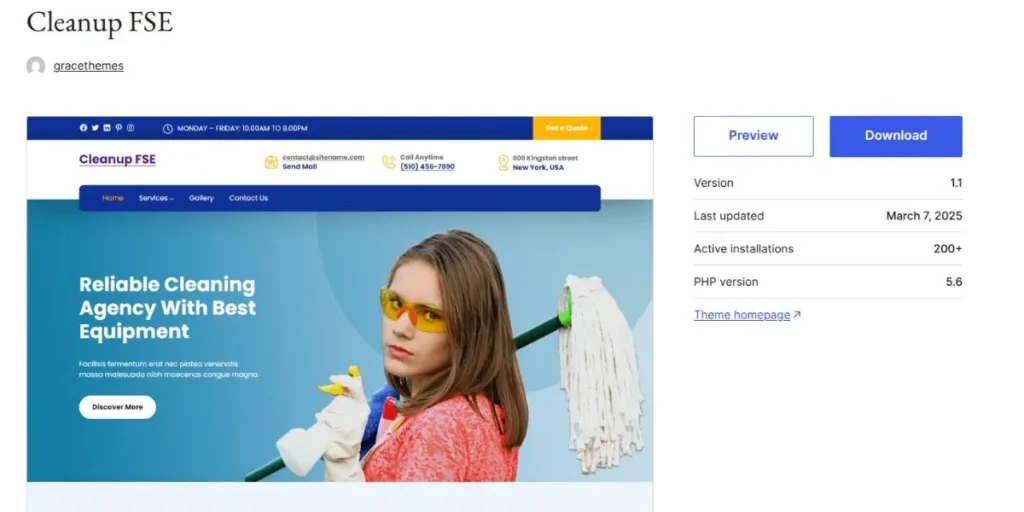
Task: Click the clock icon beside opening hours
Action: (167, 129)
